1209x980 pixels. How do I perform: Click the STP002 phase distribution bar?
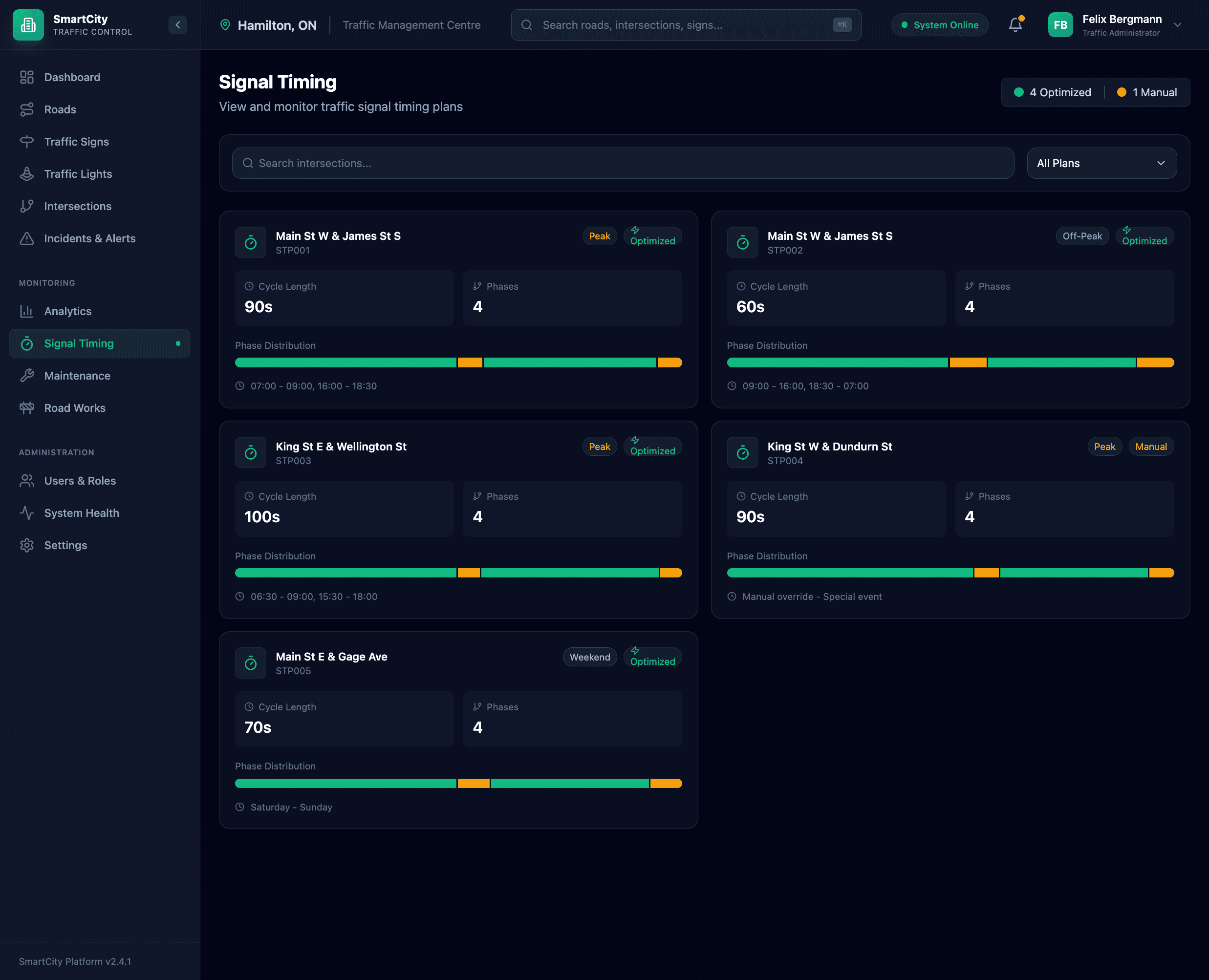(x=950, y=362)
